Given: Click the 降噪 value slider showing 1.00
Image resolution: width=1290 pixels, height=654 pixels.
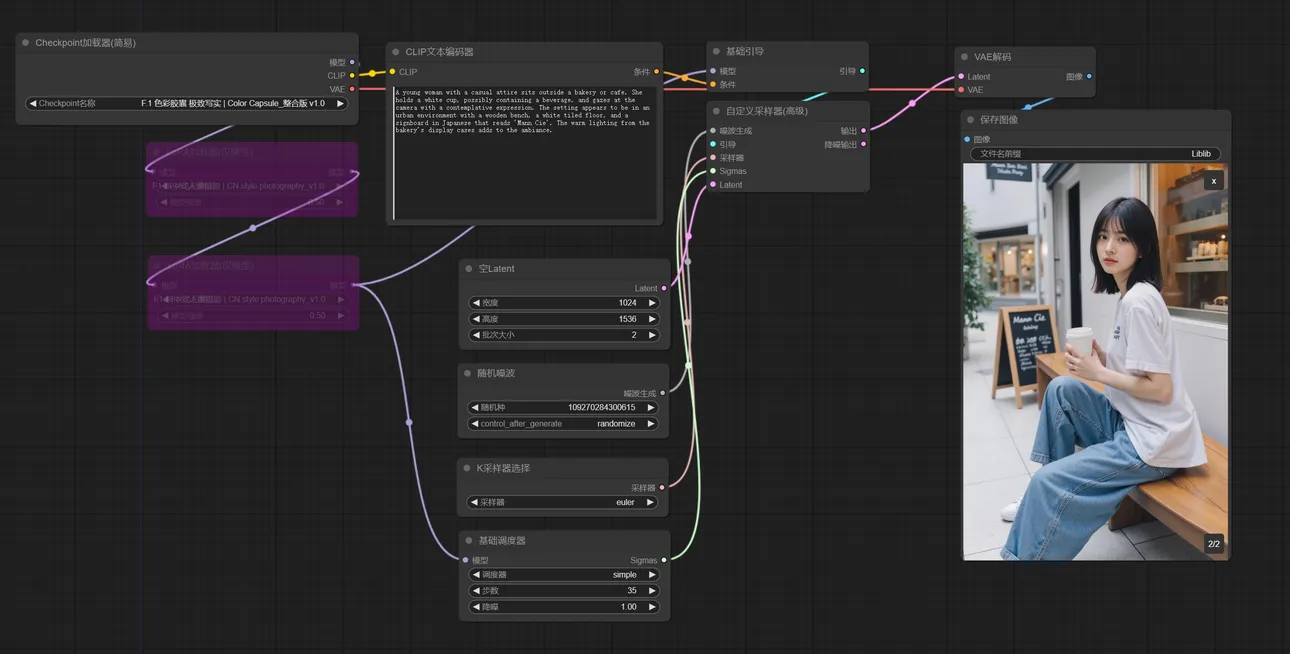Looking at the screenshot, I should click(563, 607).
